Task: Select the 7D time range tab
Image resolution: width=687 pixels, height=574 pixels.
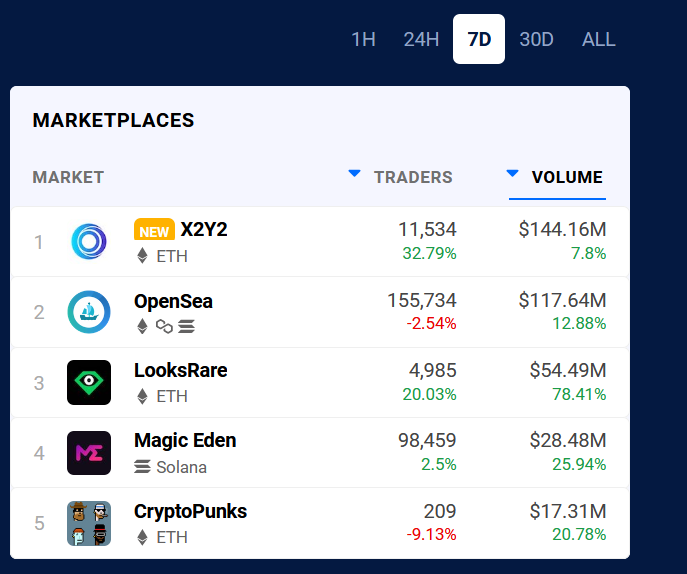Action: pos(479,40)
